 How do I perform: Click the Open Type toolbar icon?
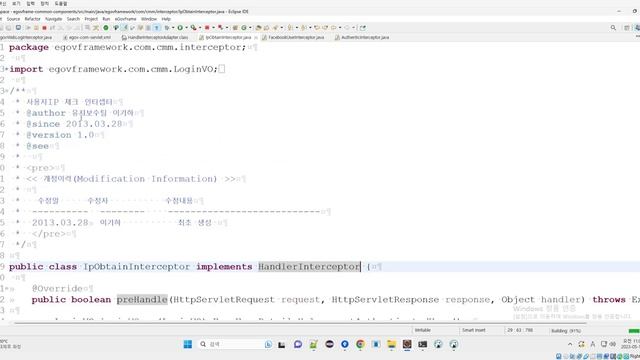click(259, 28)
